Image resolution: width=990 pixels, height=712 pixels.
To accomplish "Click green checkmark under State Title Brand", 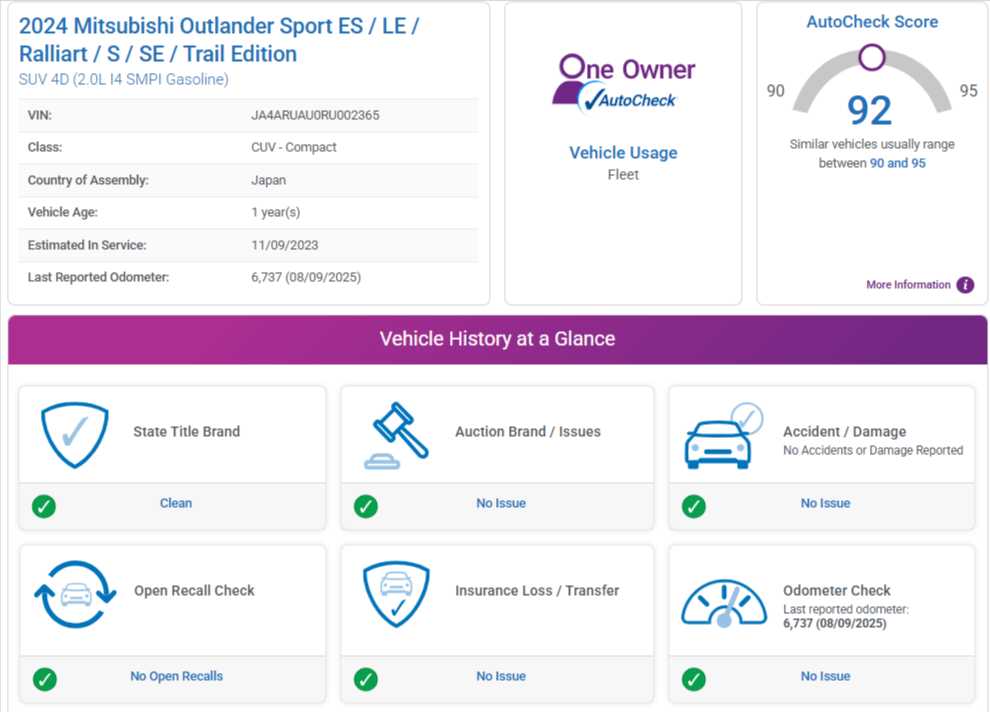I will pos(44,506).
